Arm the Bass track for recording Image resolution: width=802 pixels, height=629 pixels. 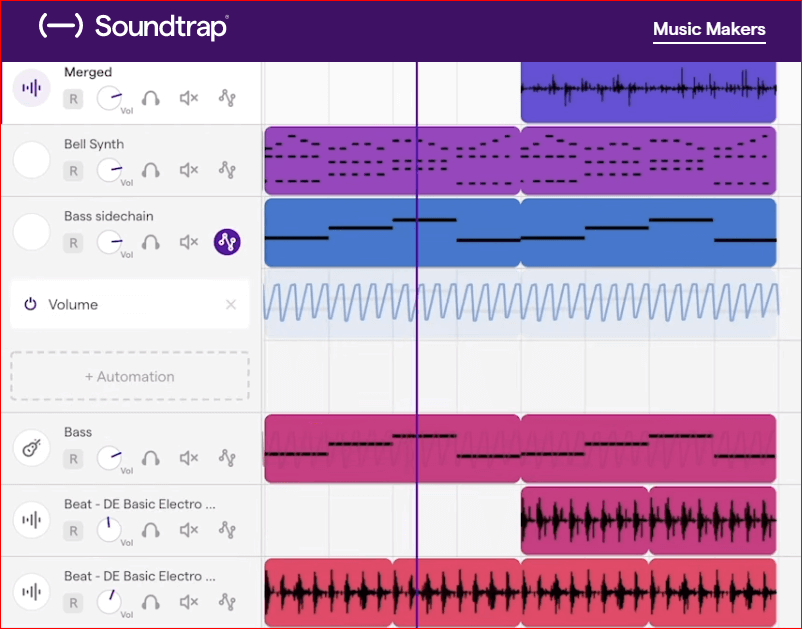click(x=72, y=459)
